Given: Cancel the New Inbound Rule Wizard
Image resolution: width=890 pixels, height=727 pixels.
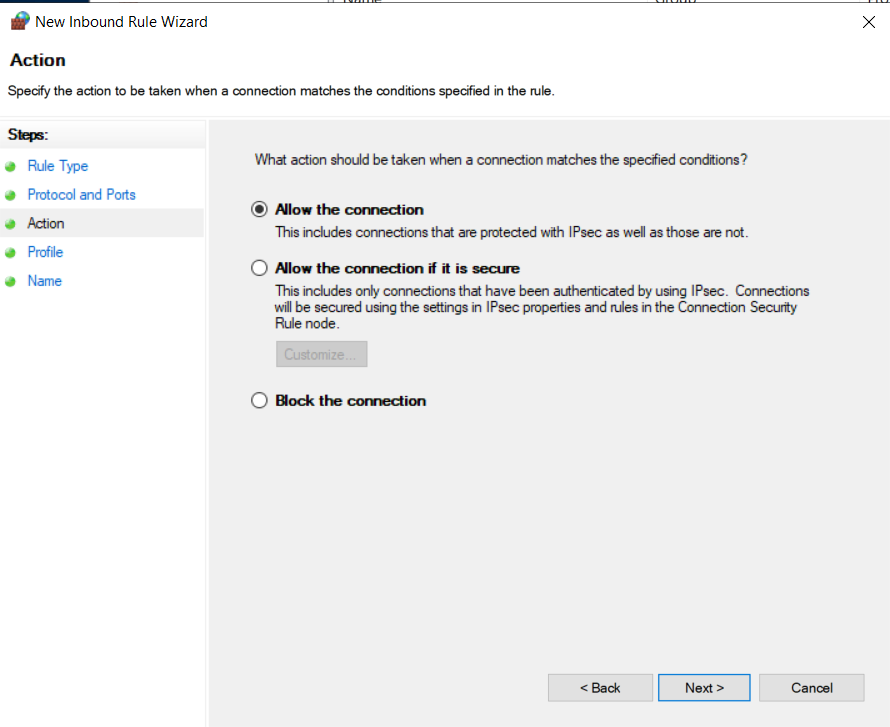Looking at the screenshot, I should (811, 688).
